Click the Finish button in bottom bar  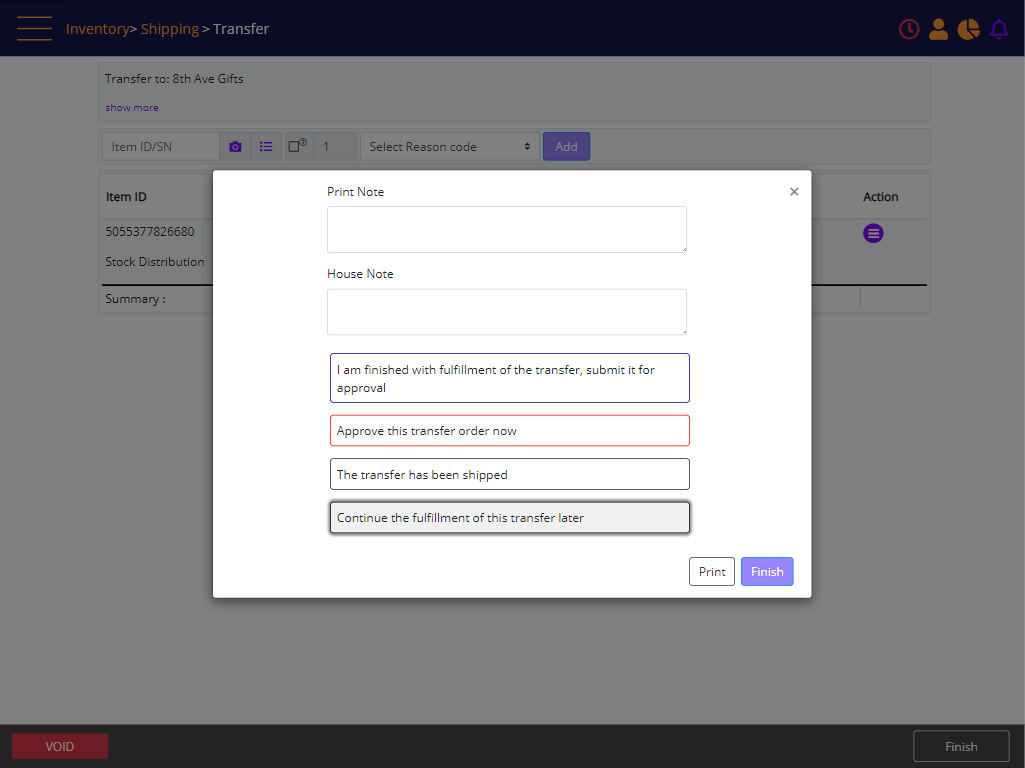pos(961,746)
